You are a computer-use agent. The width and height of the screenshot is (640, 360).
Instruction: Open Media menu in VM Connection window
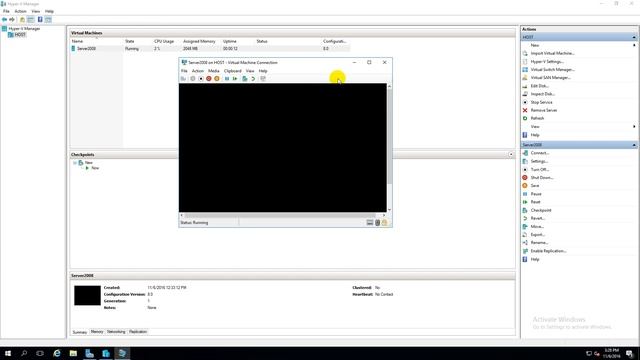(x=213, y=71)
